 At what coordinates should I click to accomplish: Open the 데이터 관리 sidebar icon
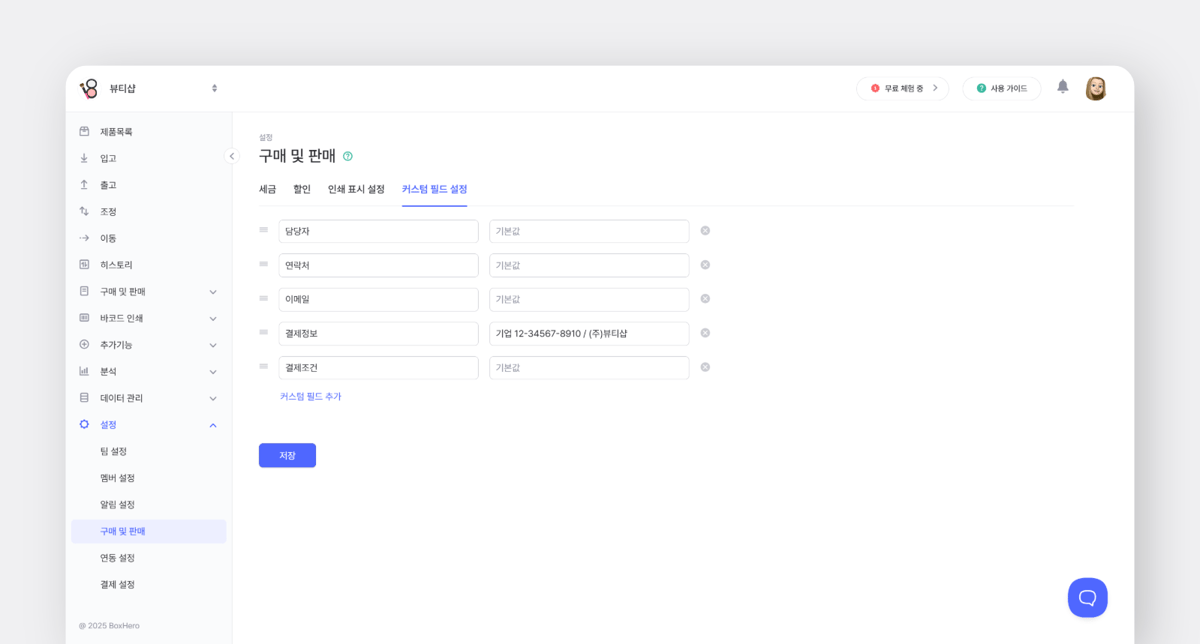tap(85, 398)
